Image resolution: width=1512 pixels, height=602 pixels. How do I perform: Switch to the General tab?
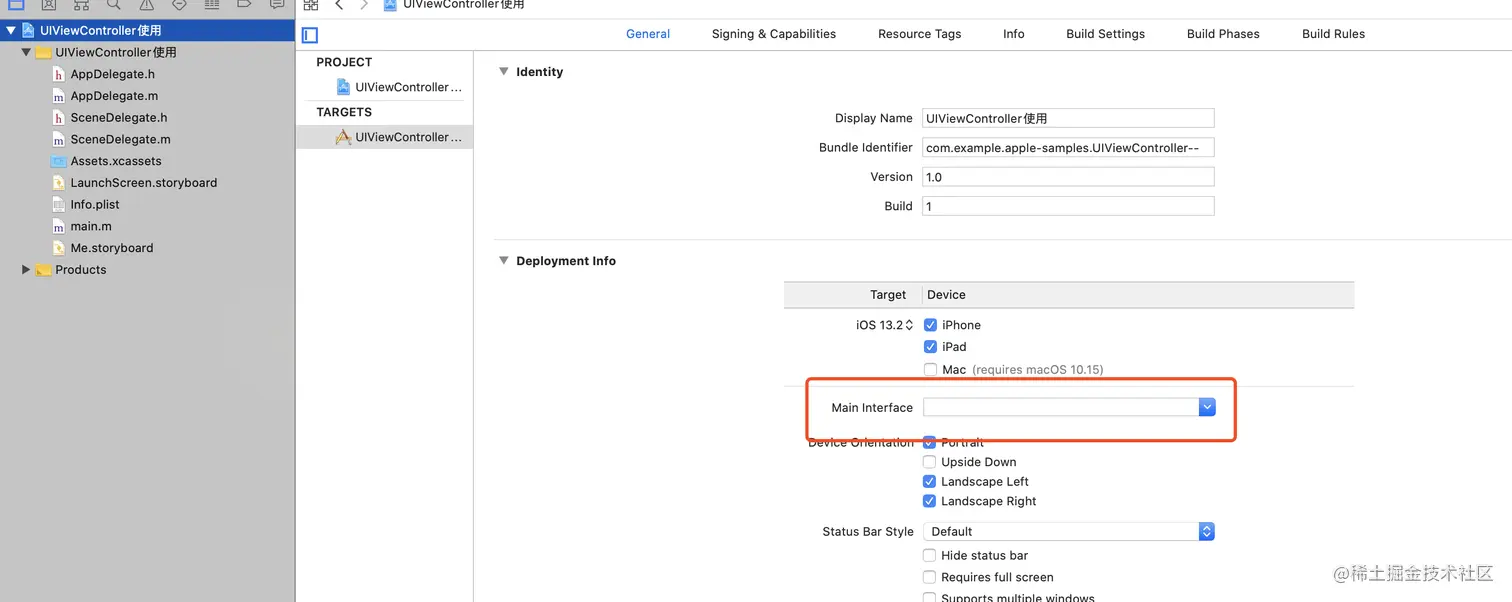[x=648, y=34]
